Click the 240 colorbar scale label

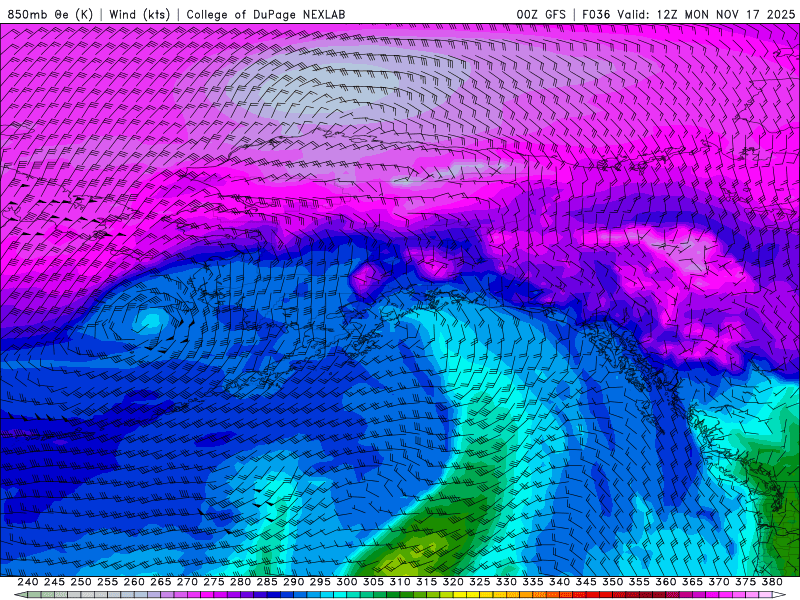(28, 582)
